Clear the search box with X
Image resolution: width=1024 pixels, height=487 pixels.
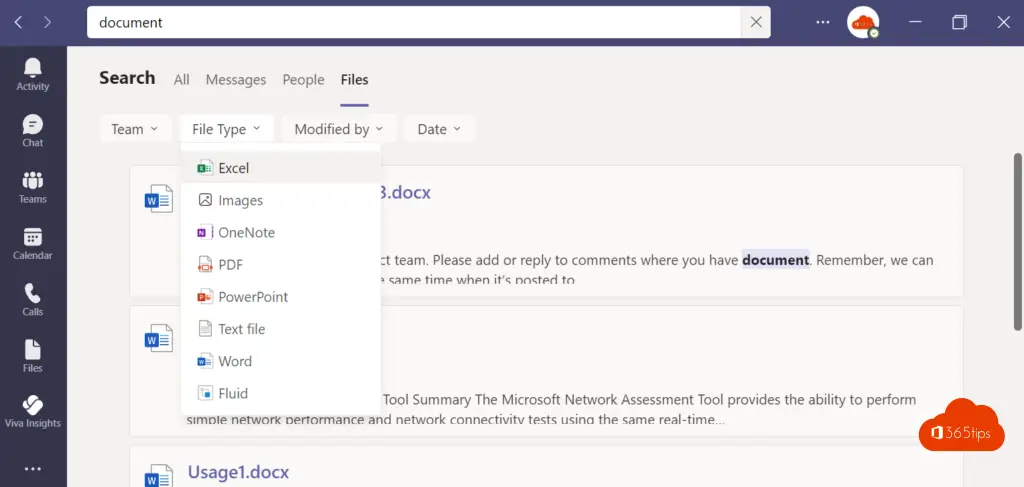(756, 22)
